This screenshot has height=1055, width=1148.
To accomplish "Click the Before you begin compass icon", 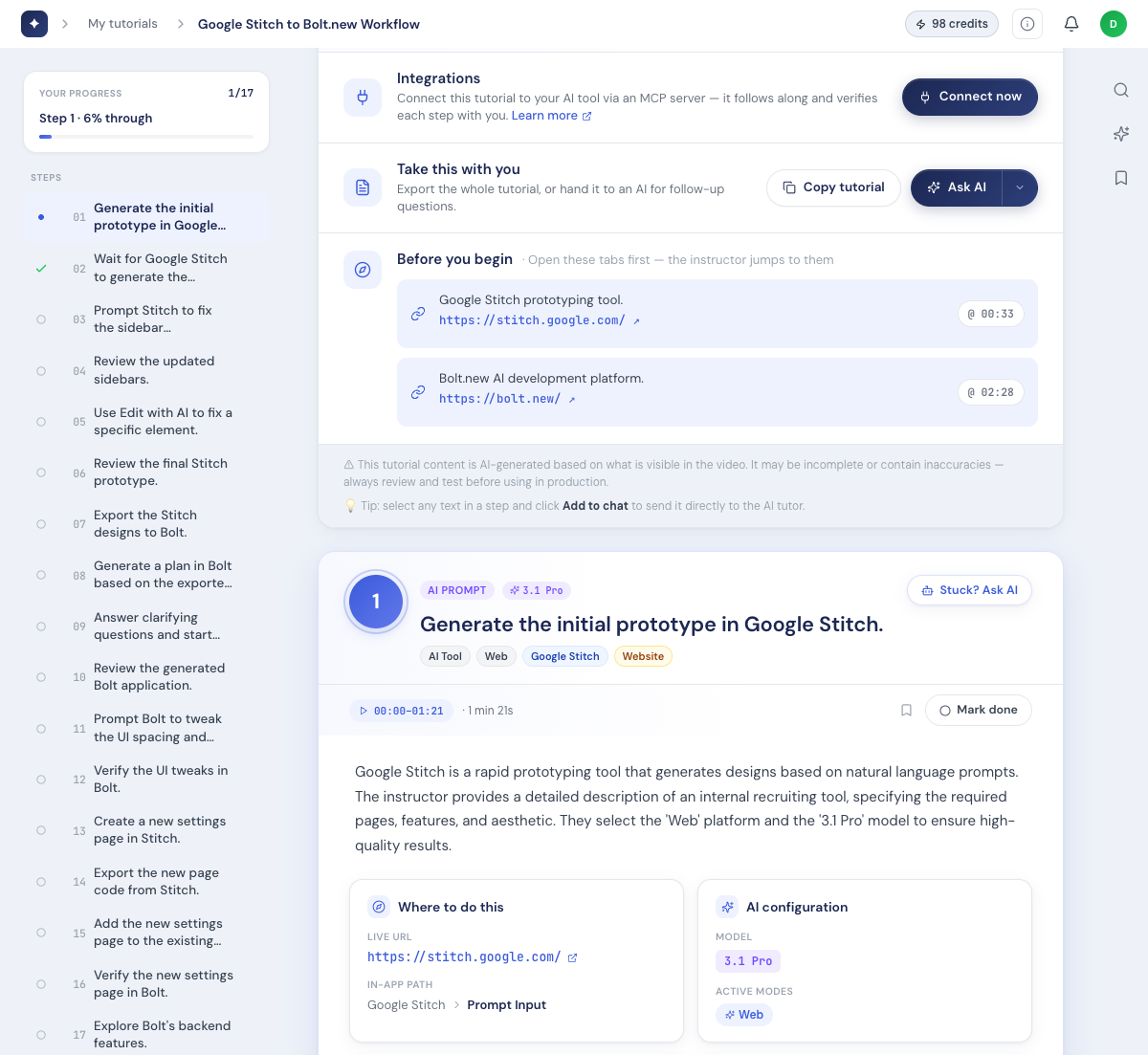I will click(363, 270).
